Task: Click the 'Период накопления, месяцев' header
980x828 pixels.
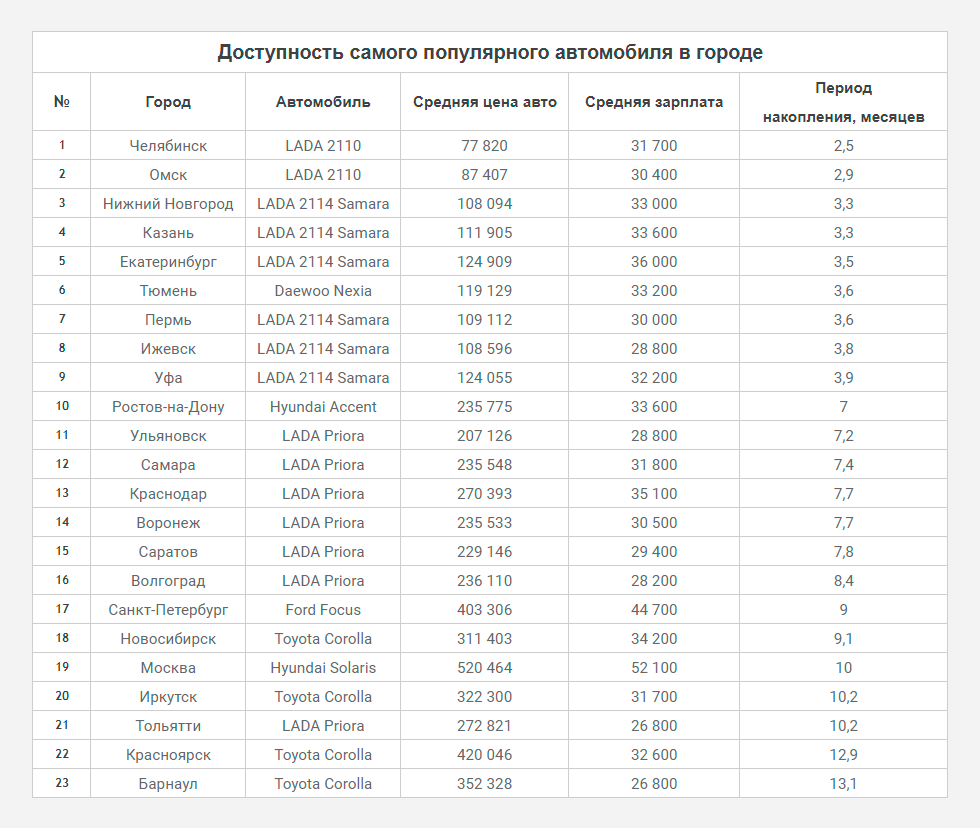Action: pos(843,102)
